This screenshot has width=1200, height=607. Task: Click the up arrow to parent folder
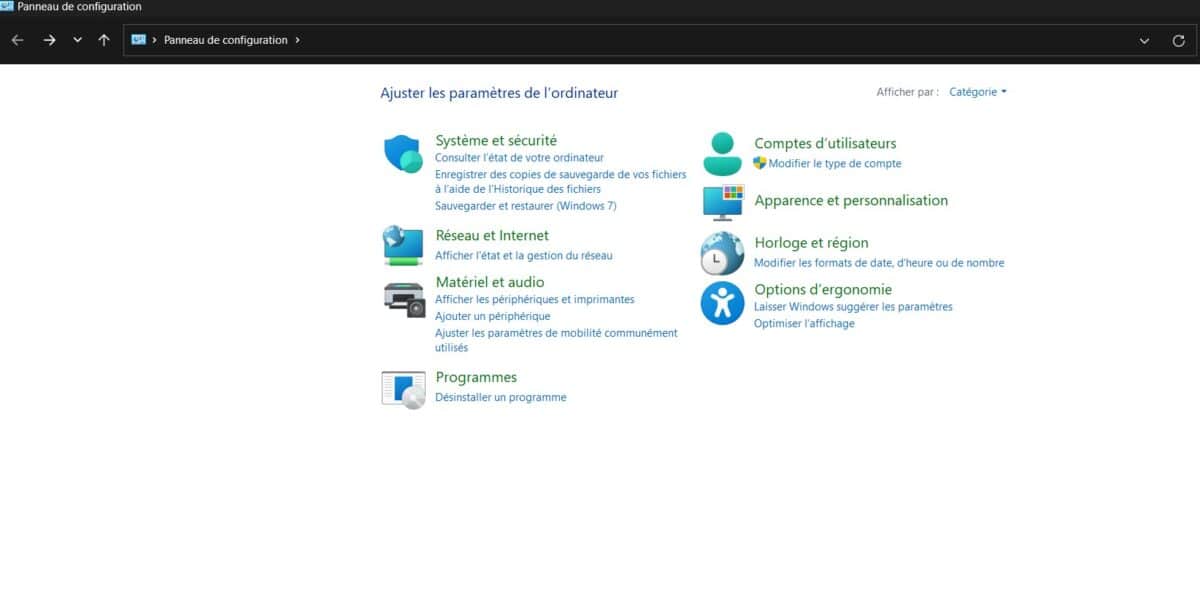104,40
